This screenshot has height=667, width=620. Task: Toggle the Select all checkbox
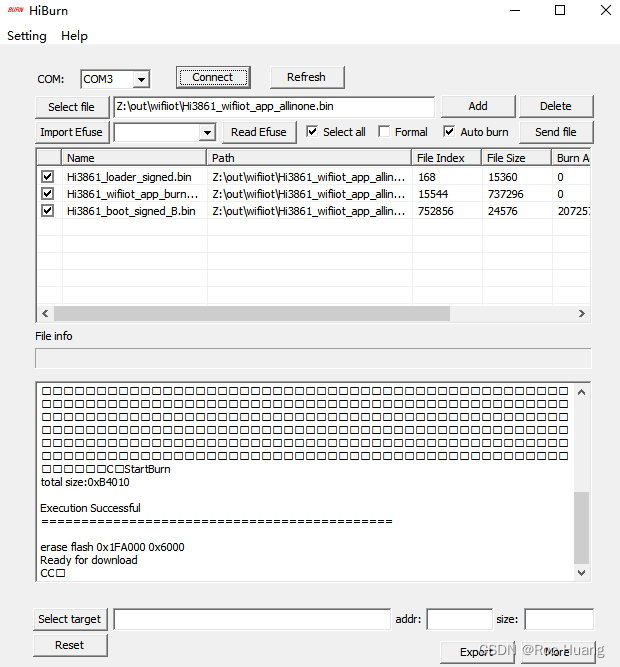(x=312, y=131)
